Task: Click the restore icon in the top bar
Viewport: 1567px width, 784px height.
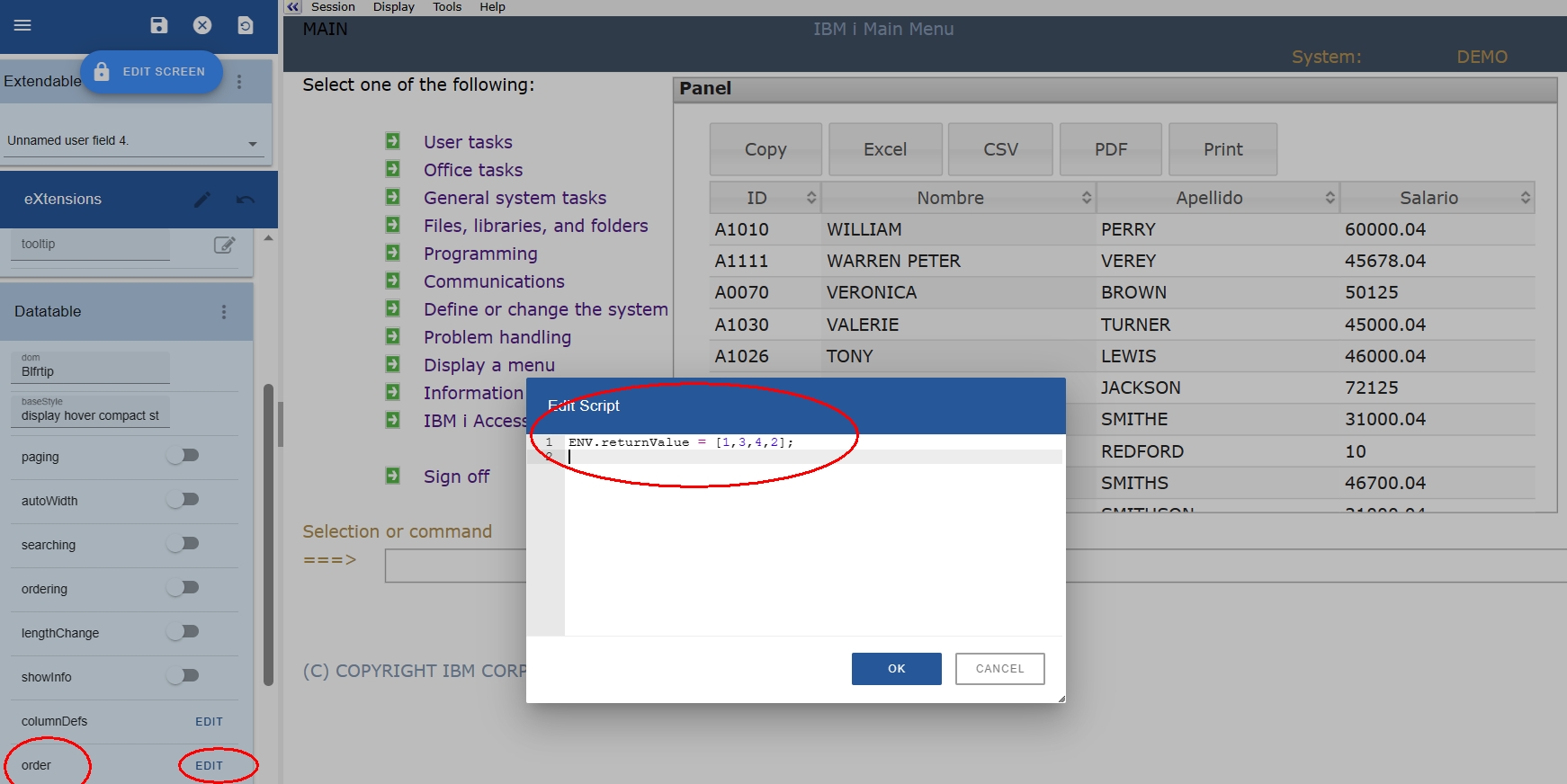Action: (246, 25)
